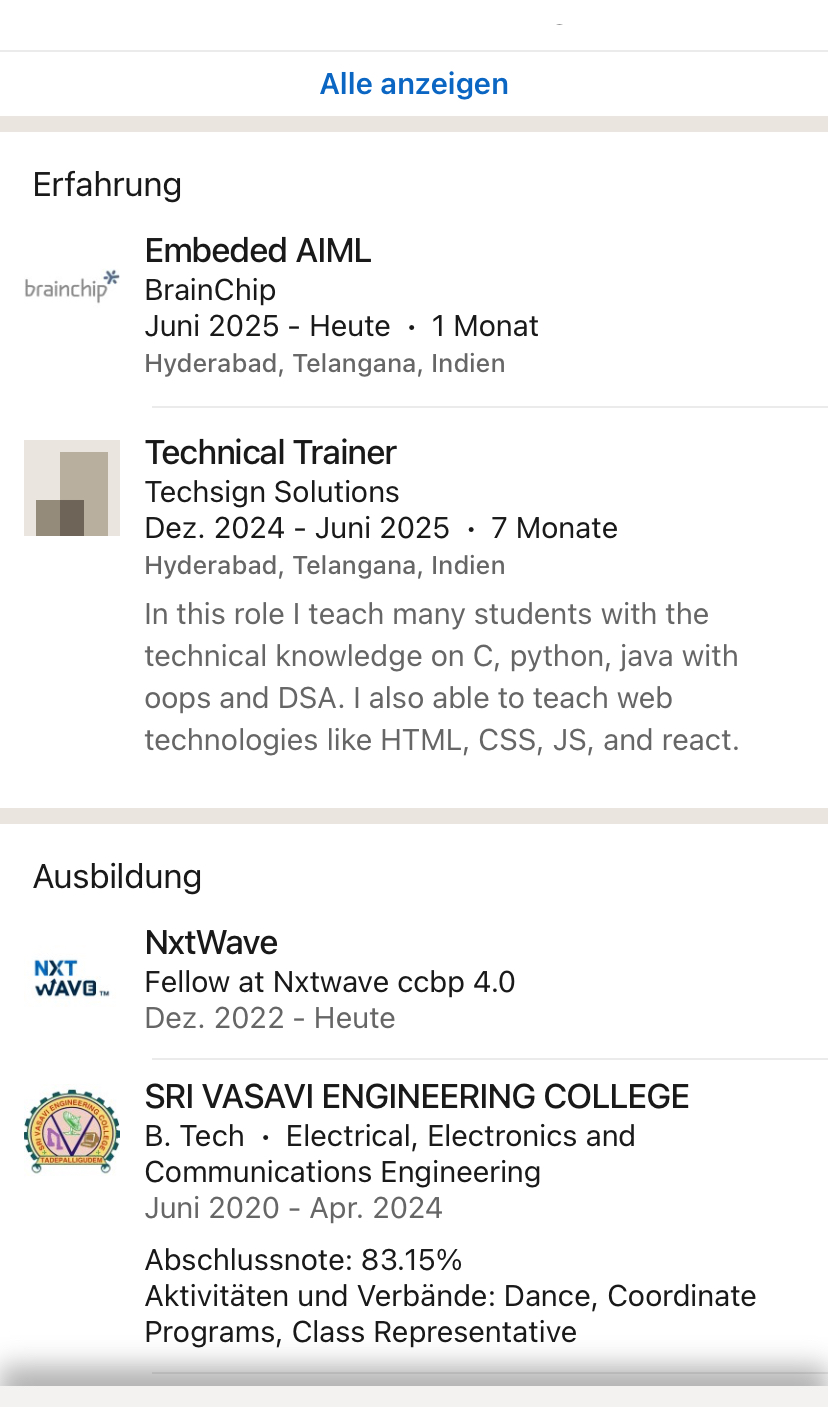Tap Fellow at Nxtwave ccbp 4.0 text
The width and height of the screenshot is (828, 1407).
coord(330,982)
